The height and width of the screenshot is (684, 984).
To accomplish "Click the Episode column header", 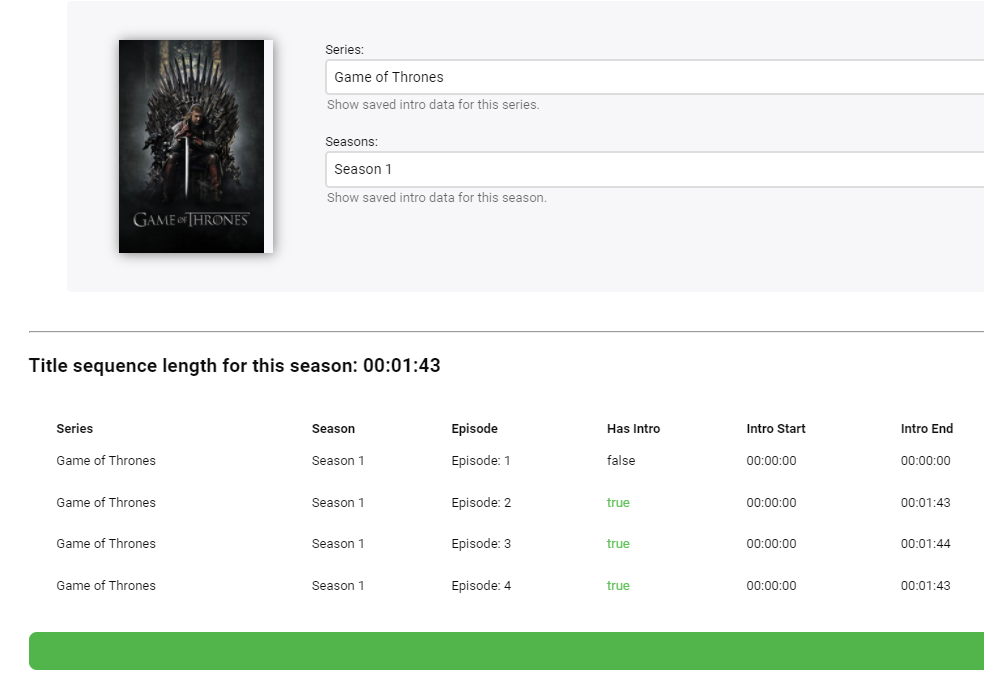I will [474, 429].
